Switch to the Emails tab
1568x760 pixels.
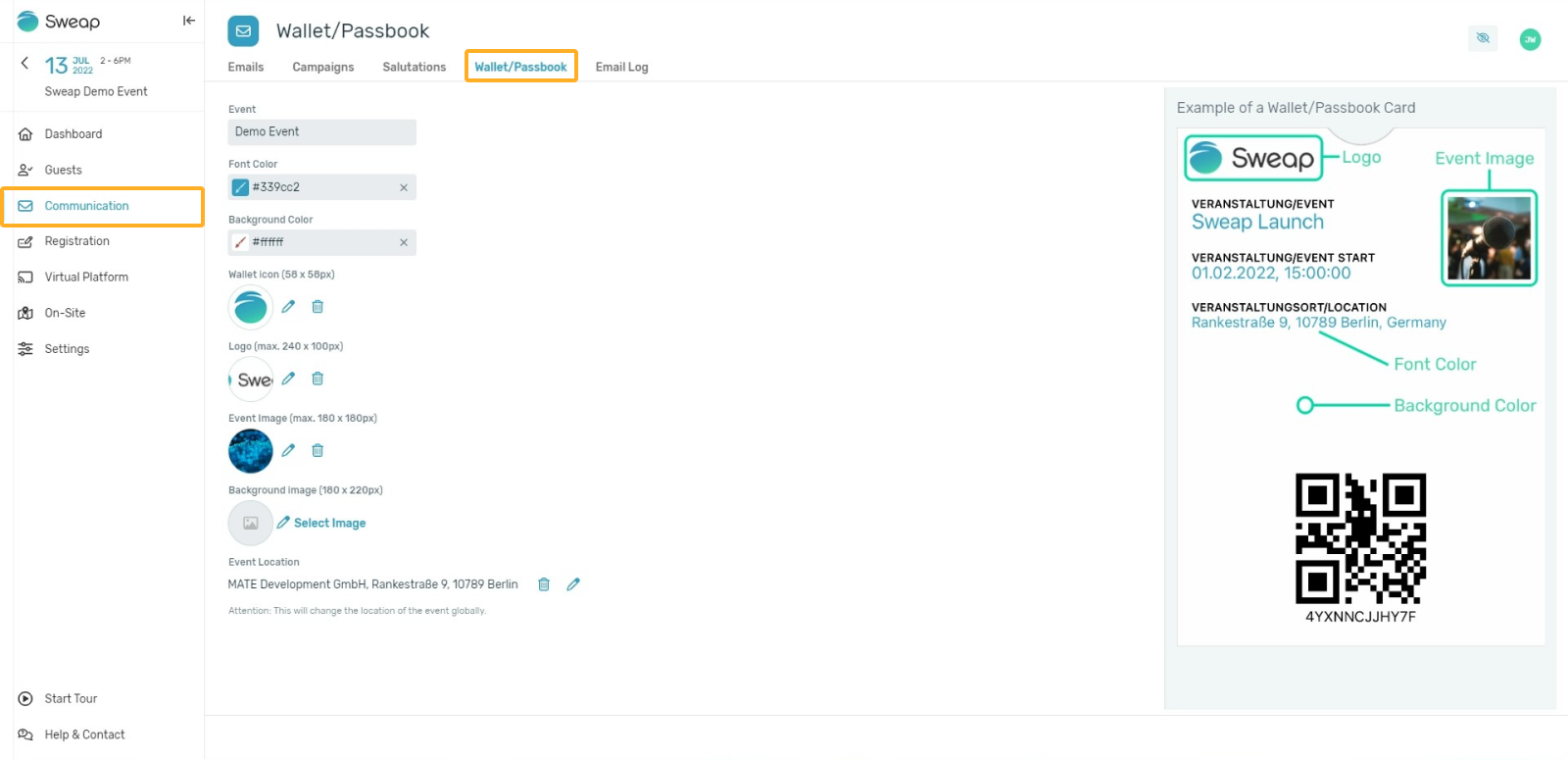coord(246,67)
